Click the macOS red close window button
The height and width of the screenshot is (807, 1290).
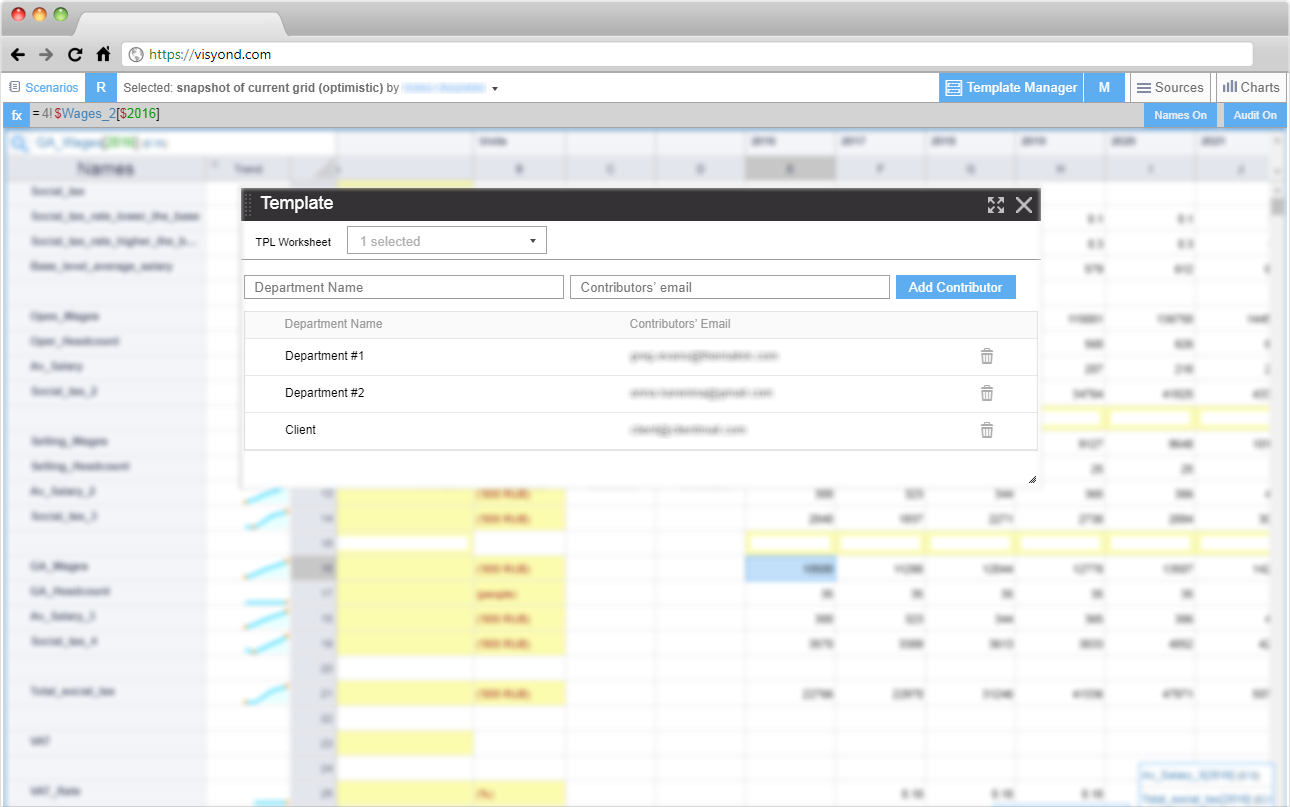click(20, 15)
